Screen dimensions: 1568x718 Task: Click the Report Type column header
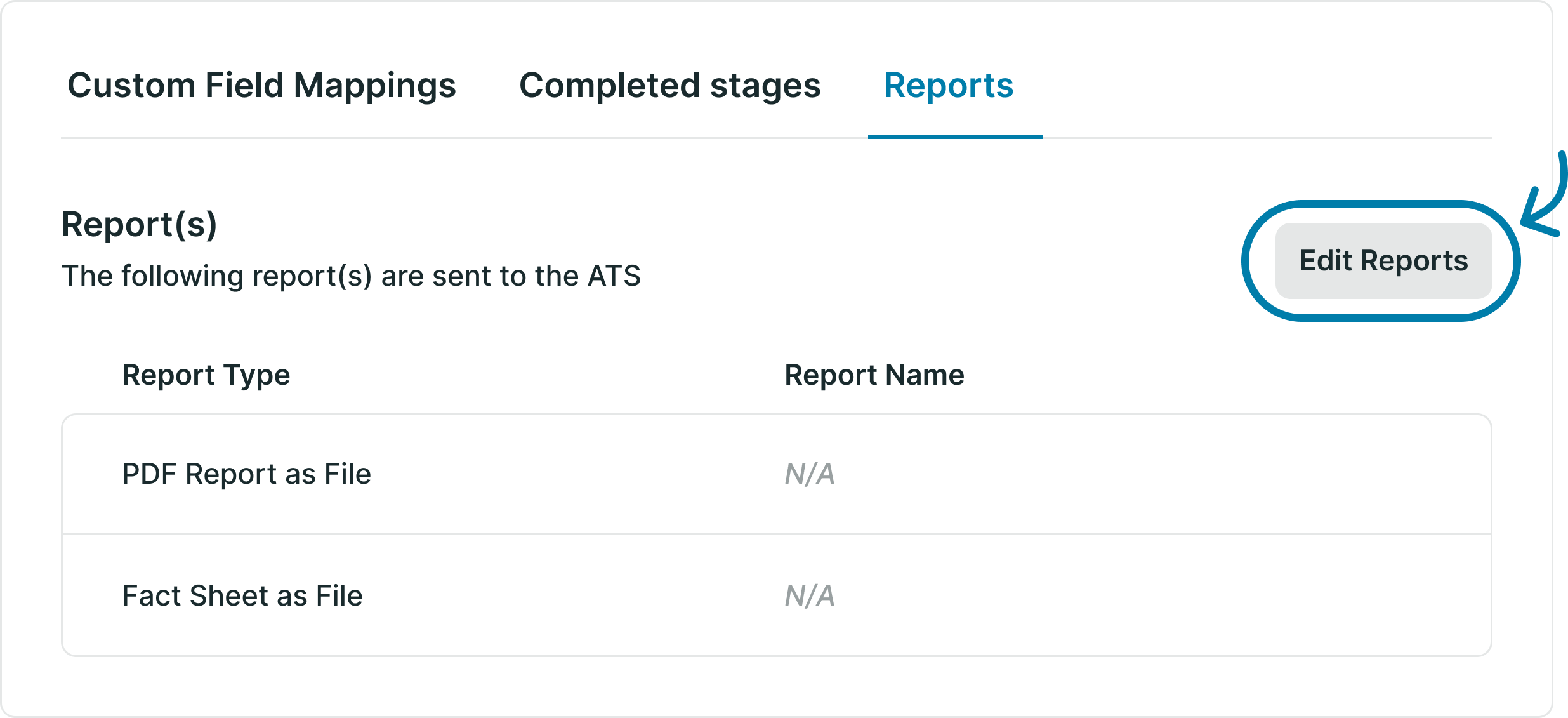coord(206,375)
